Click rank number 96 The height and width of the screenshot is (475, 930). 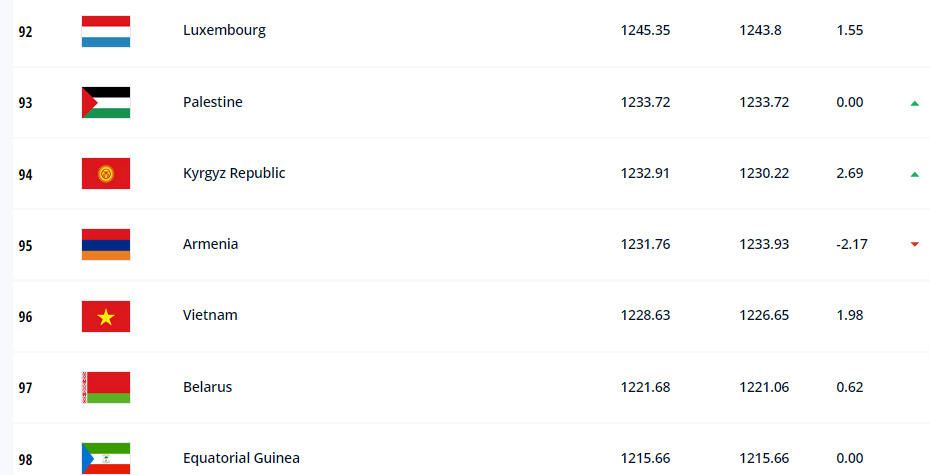tap(25, 316)
